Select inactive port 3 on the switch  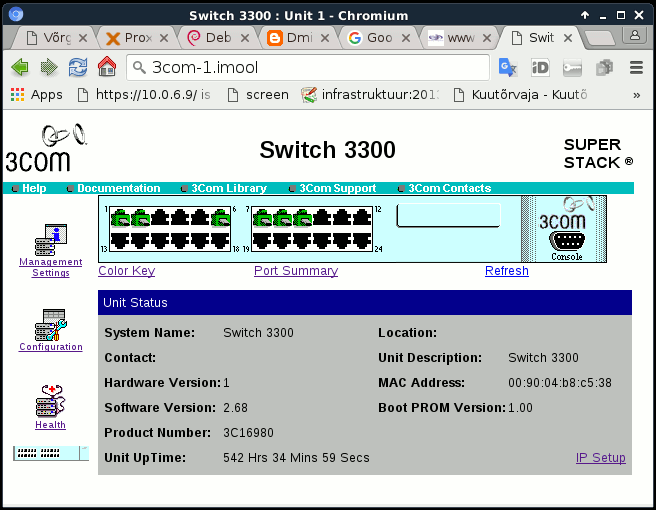tap(160, 218)
